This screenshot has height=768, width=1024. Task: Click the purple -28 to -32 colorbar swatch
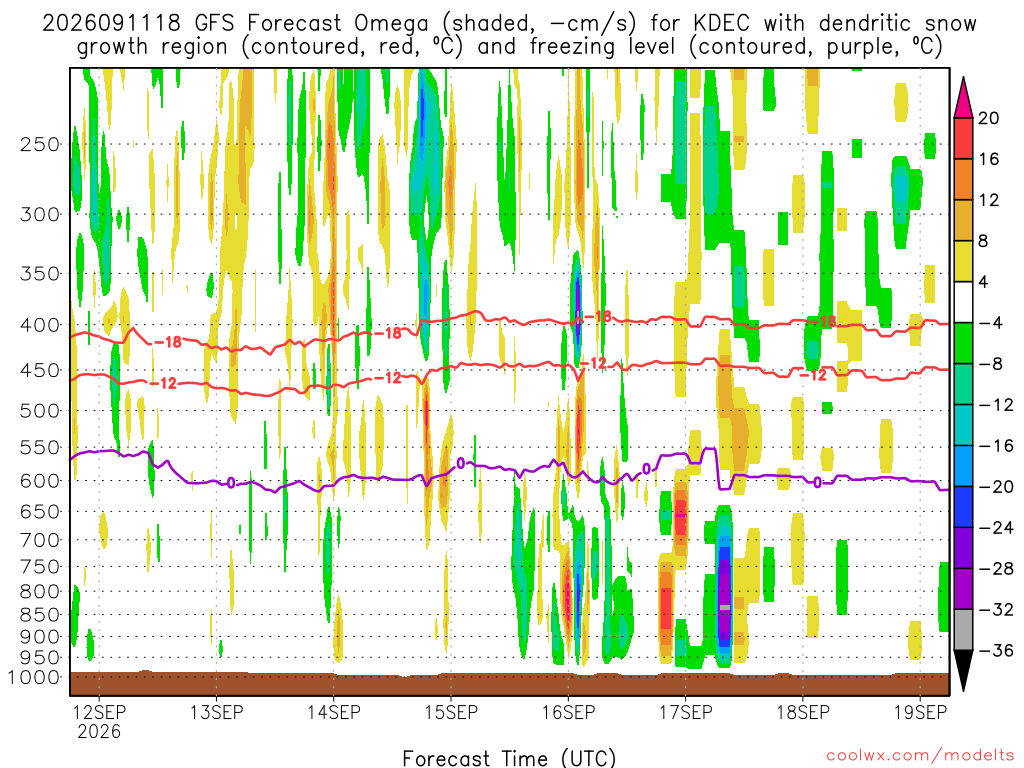coord(963,588)
